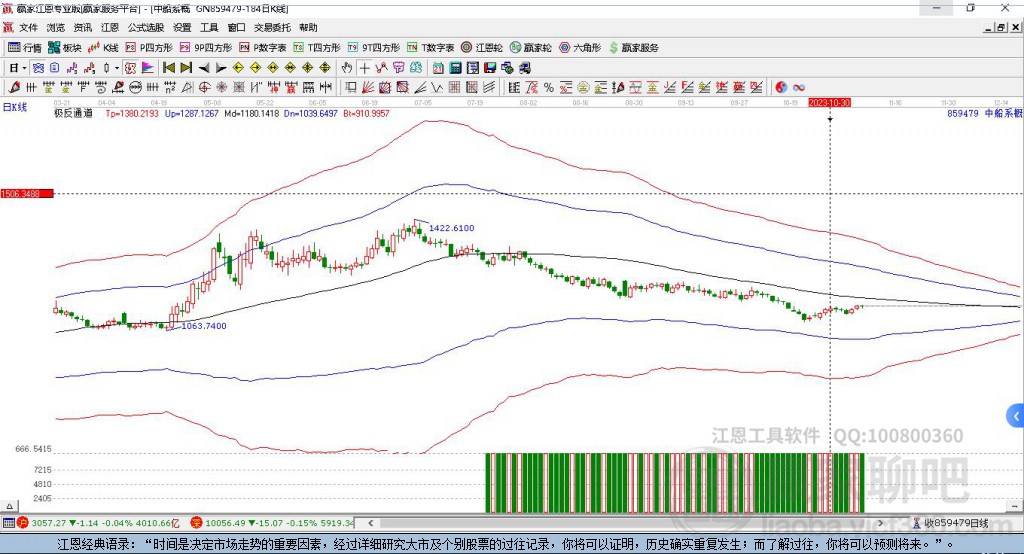Viewport: 1024px width, 554px height.
Task: Click the 行情 market quotes button
Action: [x=25, y=47]
